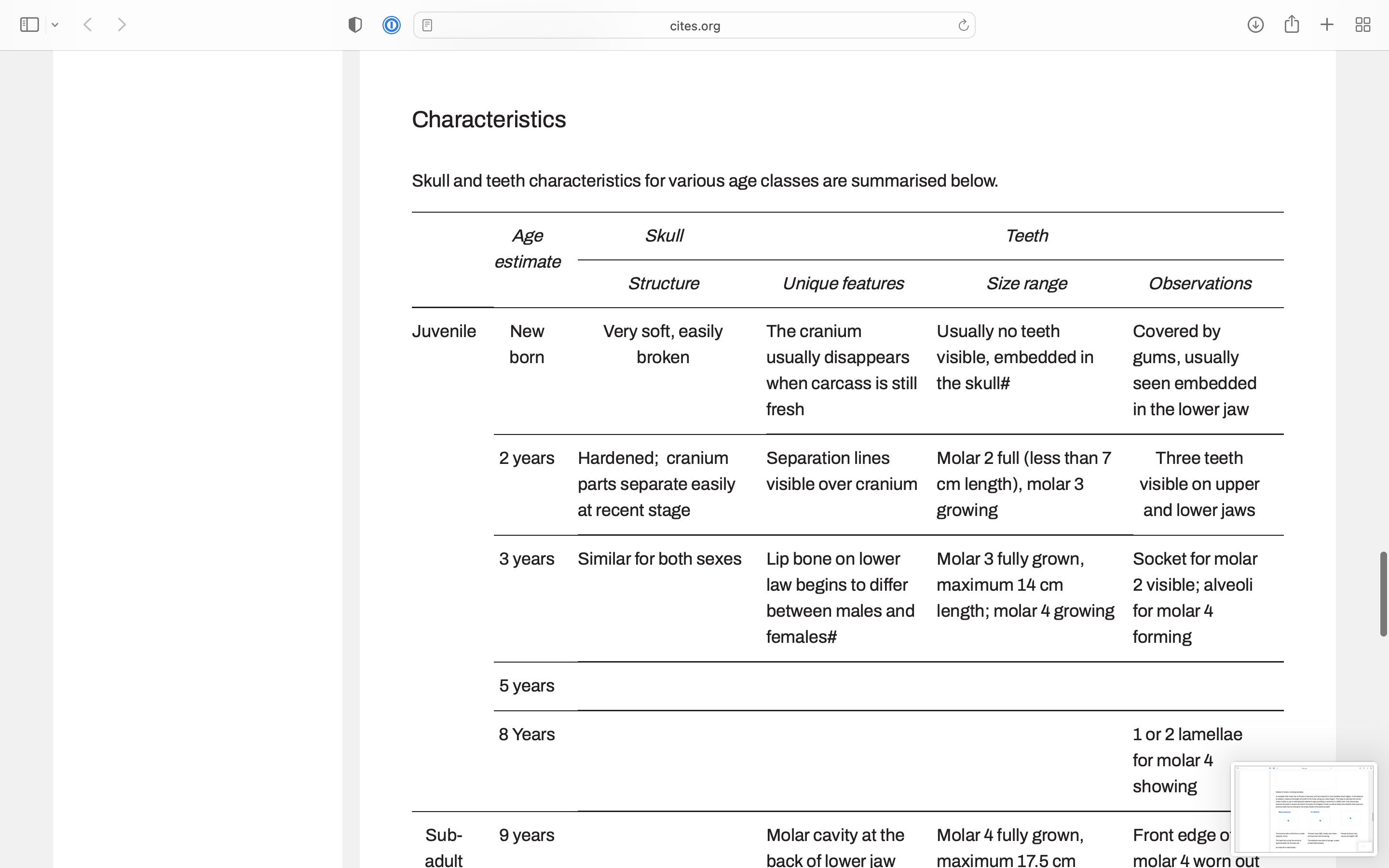
Task: Click the '9 years' age cell
Action: click(526, 835)
